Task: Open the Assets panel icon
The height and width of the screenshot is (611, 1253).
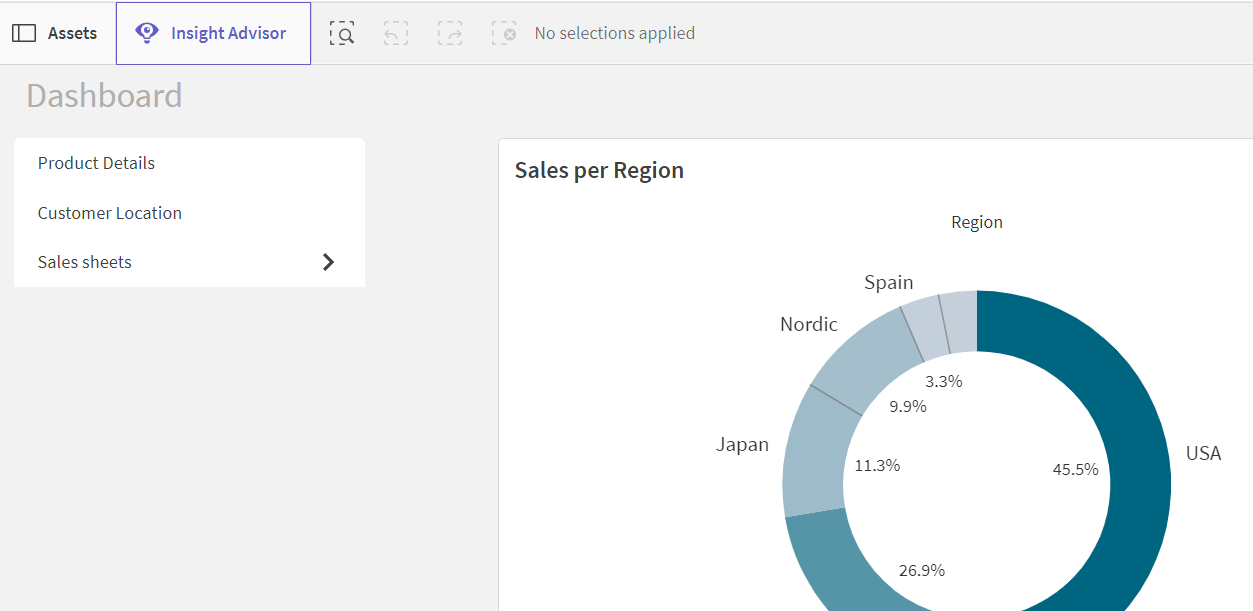Action: 24,33
